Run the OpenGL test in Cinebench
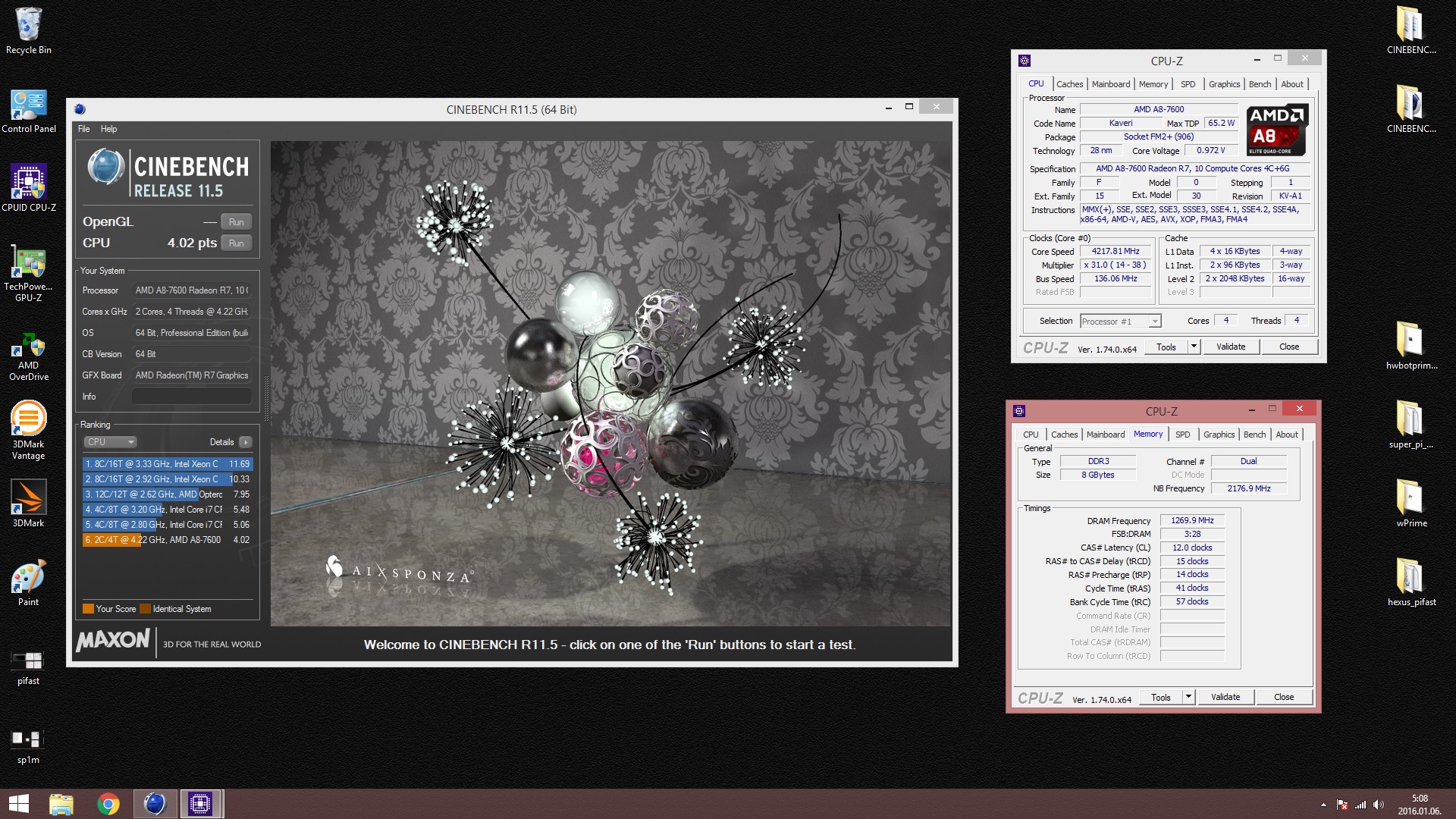 click(x=237, y=222)
